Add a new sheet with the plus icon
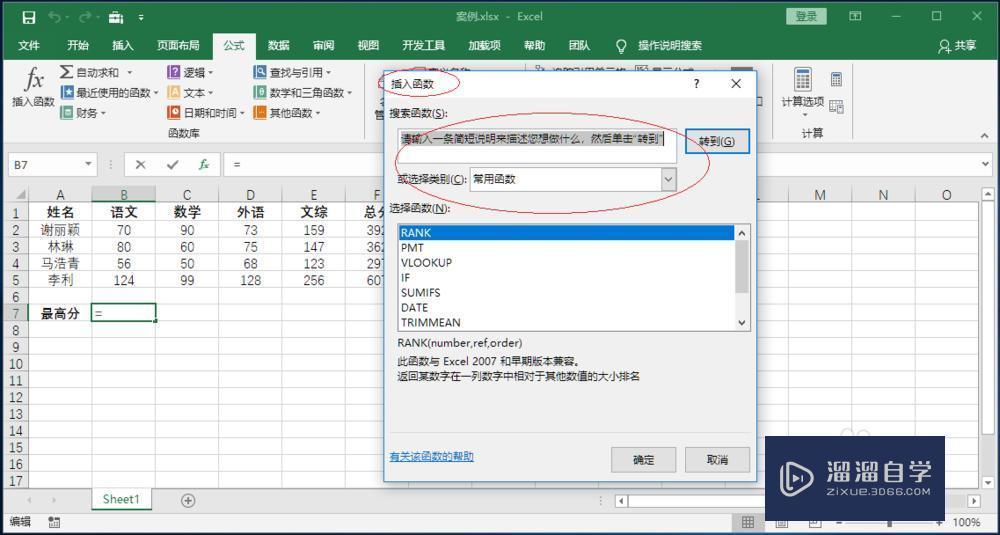1000x535 pixels. [x=188, y=501]
